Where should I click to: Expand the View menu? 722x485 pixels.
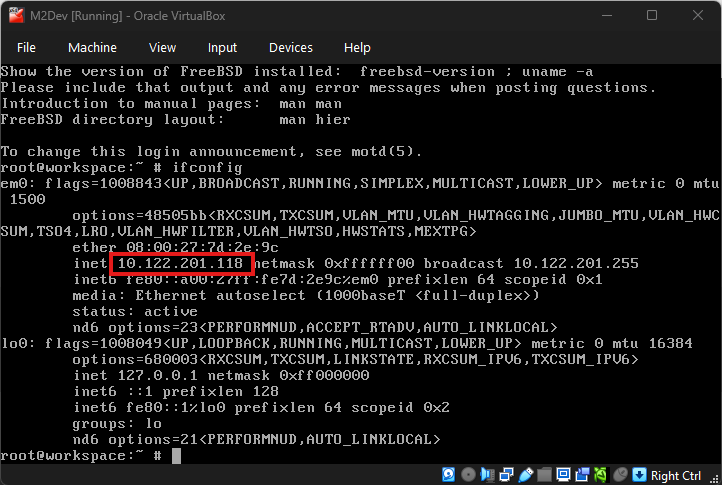[162, 47]
